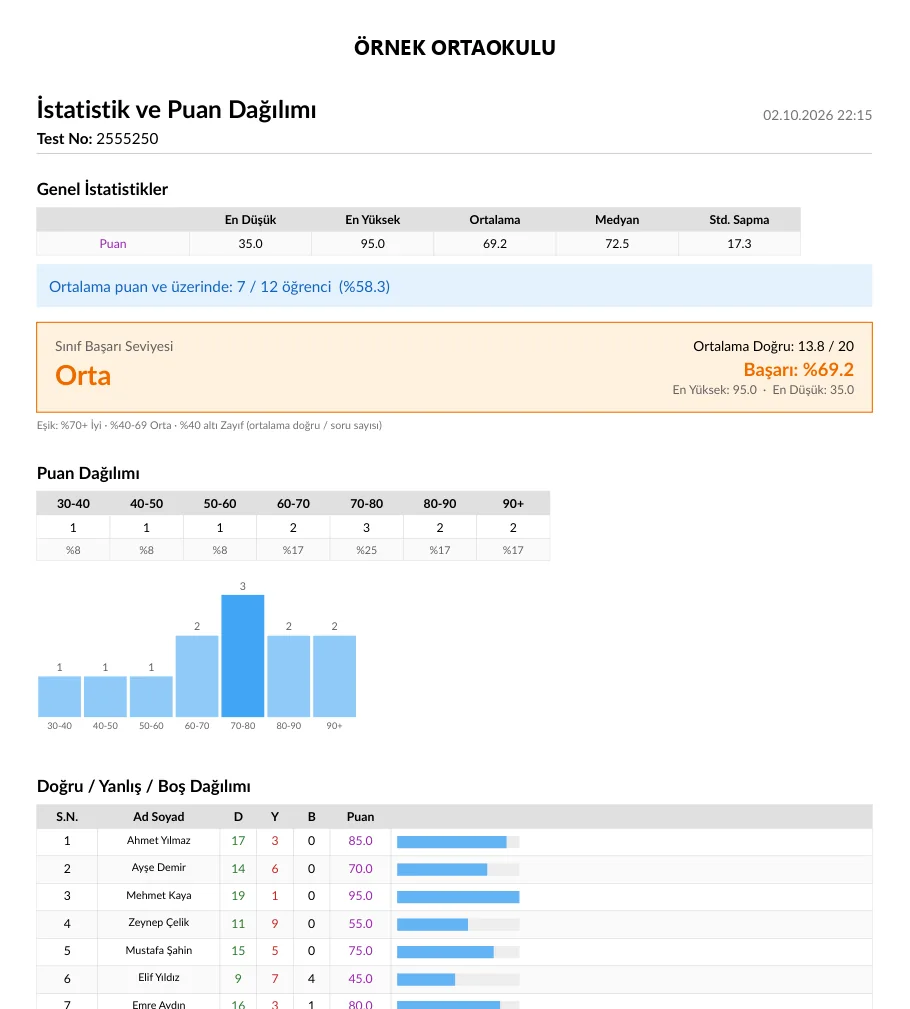Click Ayşe Demir's correct count 14

pos(238,869)
